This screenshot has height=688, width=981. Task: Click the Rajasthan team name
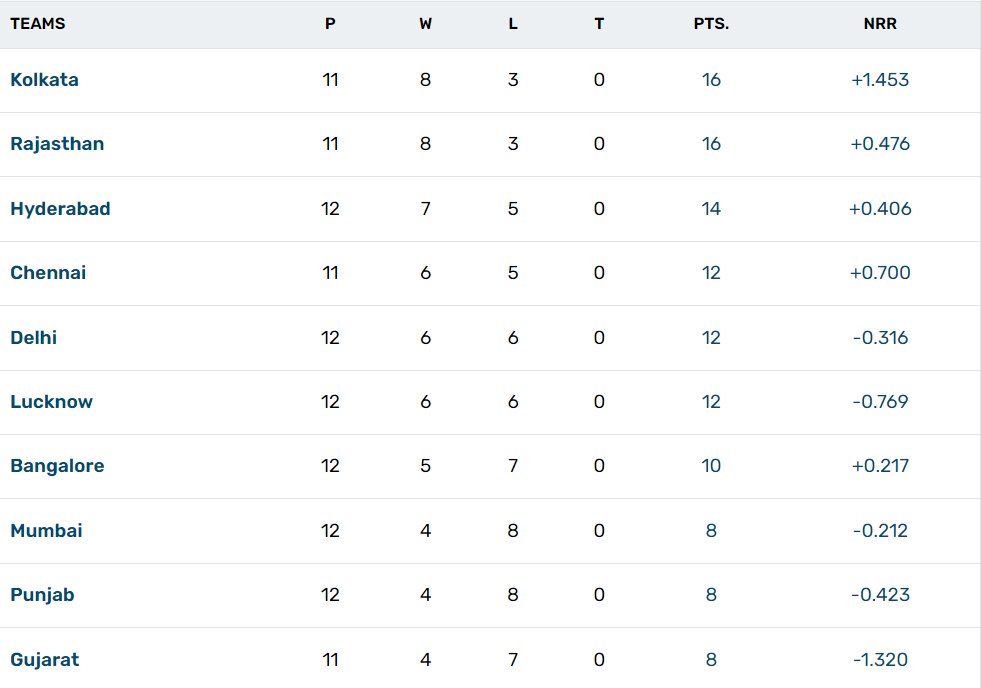pyautogui.click(x=57, y=144)
